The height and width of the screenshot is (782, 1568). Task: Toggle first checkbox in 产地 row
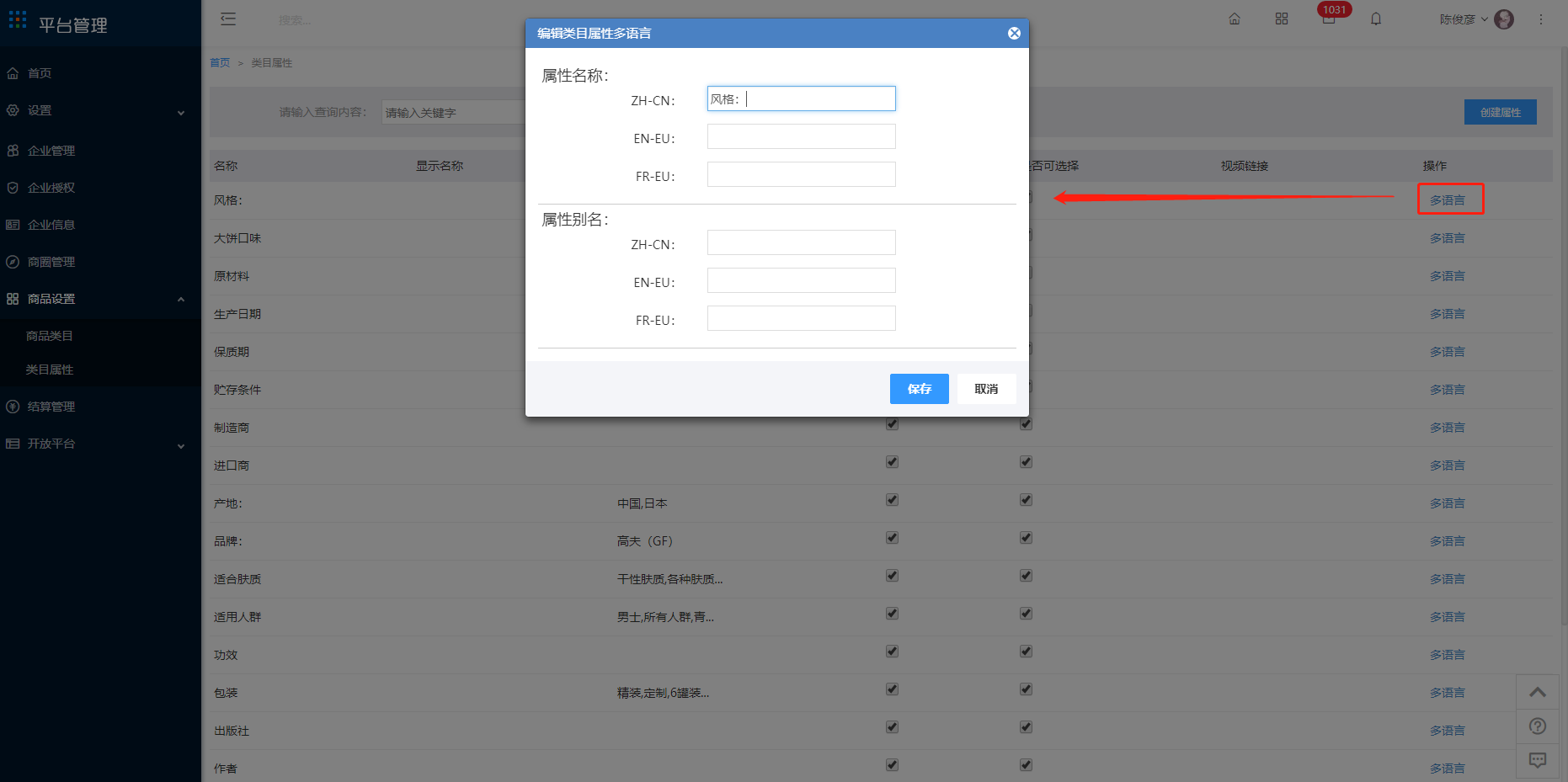click(x=892, y=500)
